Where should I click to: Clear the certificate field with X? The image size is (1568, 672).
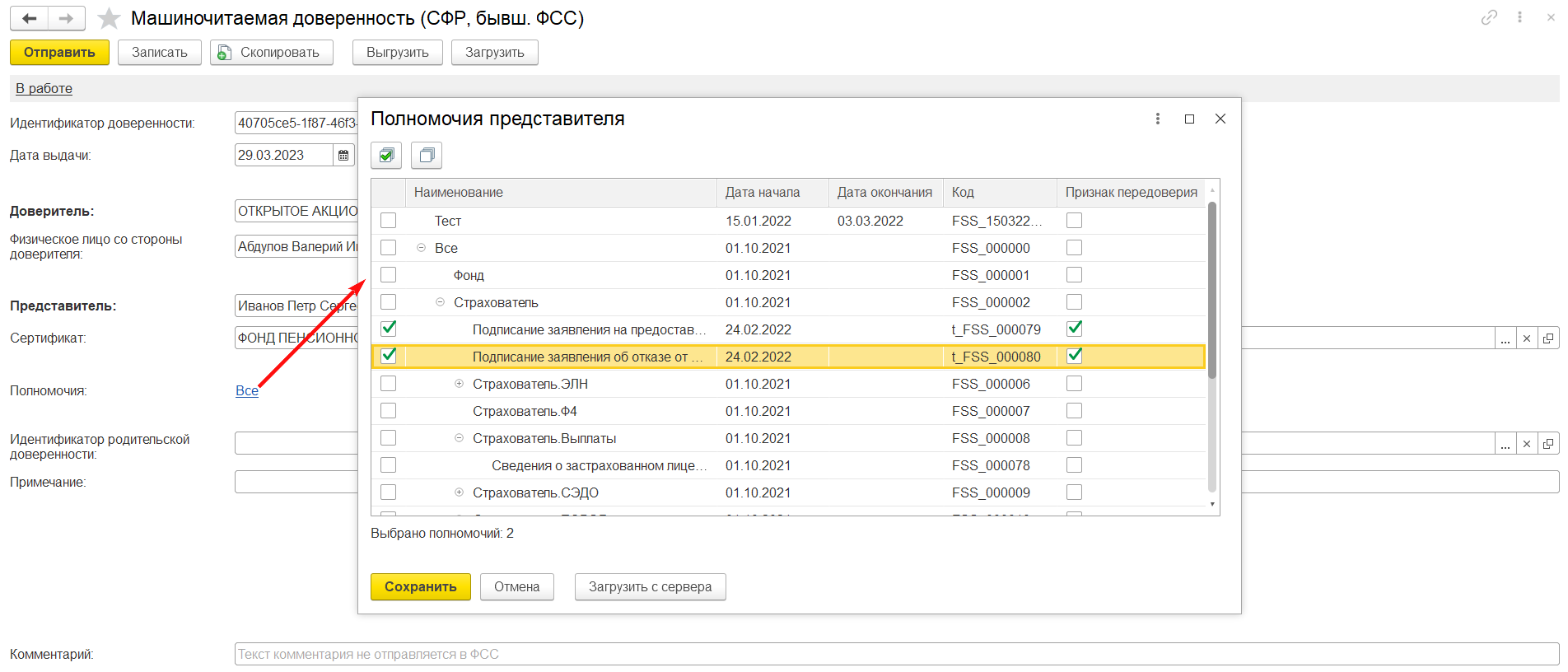(1527, 338)
